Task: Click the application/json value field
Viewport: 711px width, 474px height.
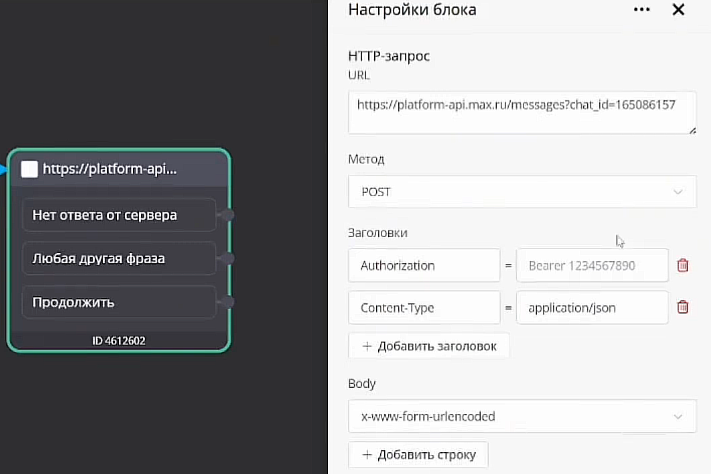Action: 592,308
